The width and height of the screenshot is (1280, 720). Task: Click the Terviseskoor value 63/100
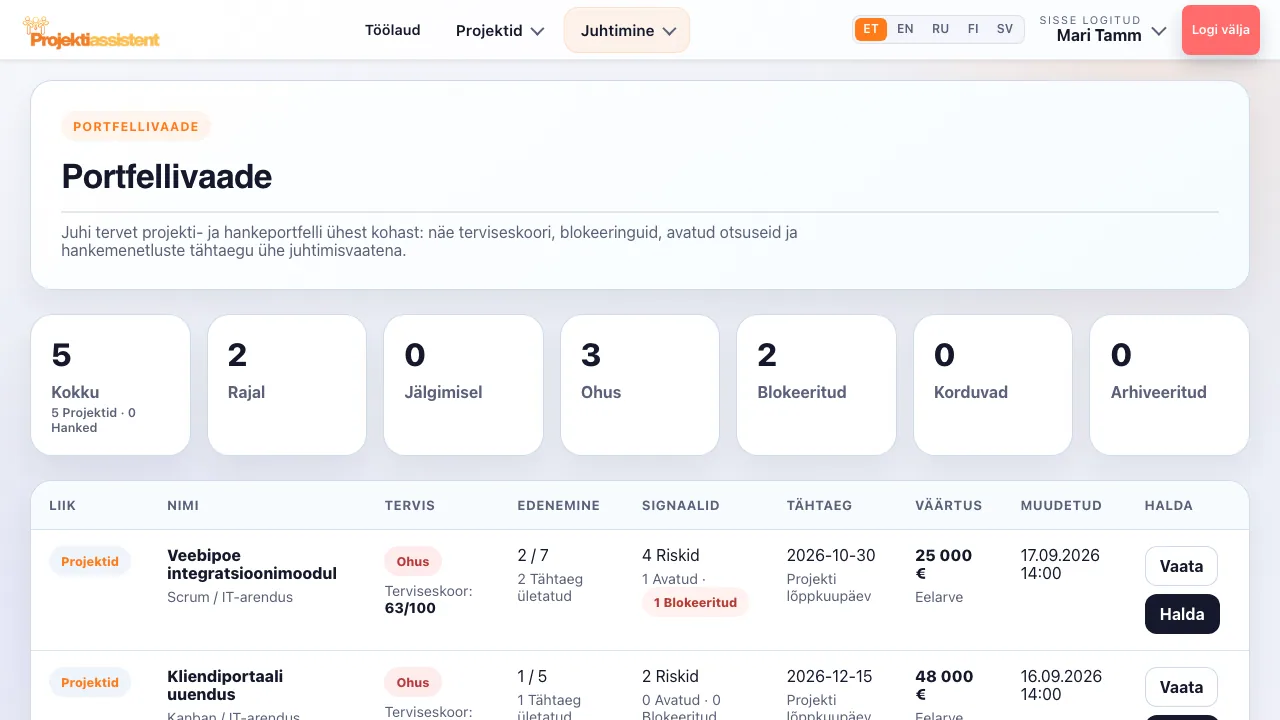click(410, 608)
